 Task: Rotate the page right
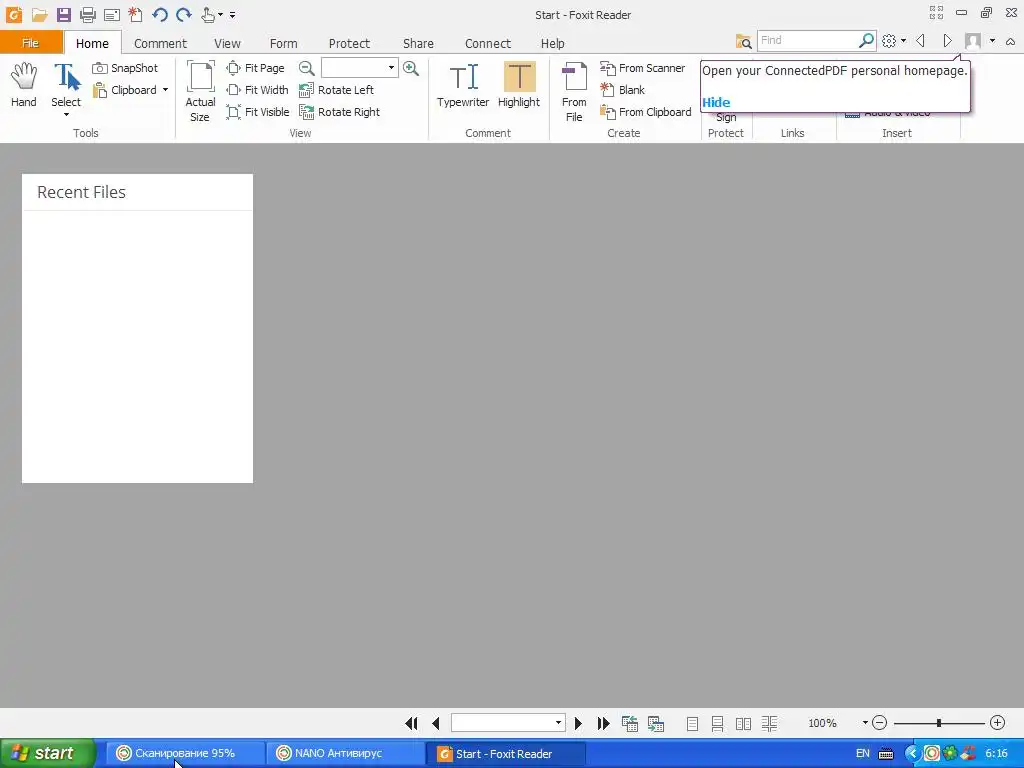point(340,112)
